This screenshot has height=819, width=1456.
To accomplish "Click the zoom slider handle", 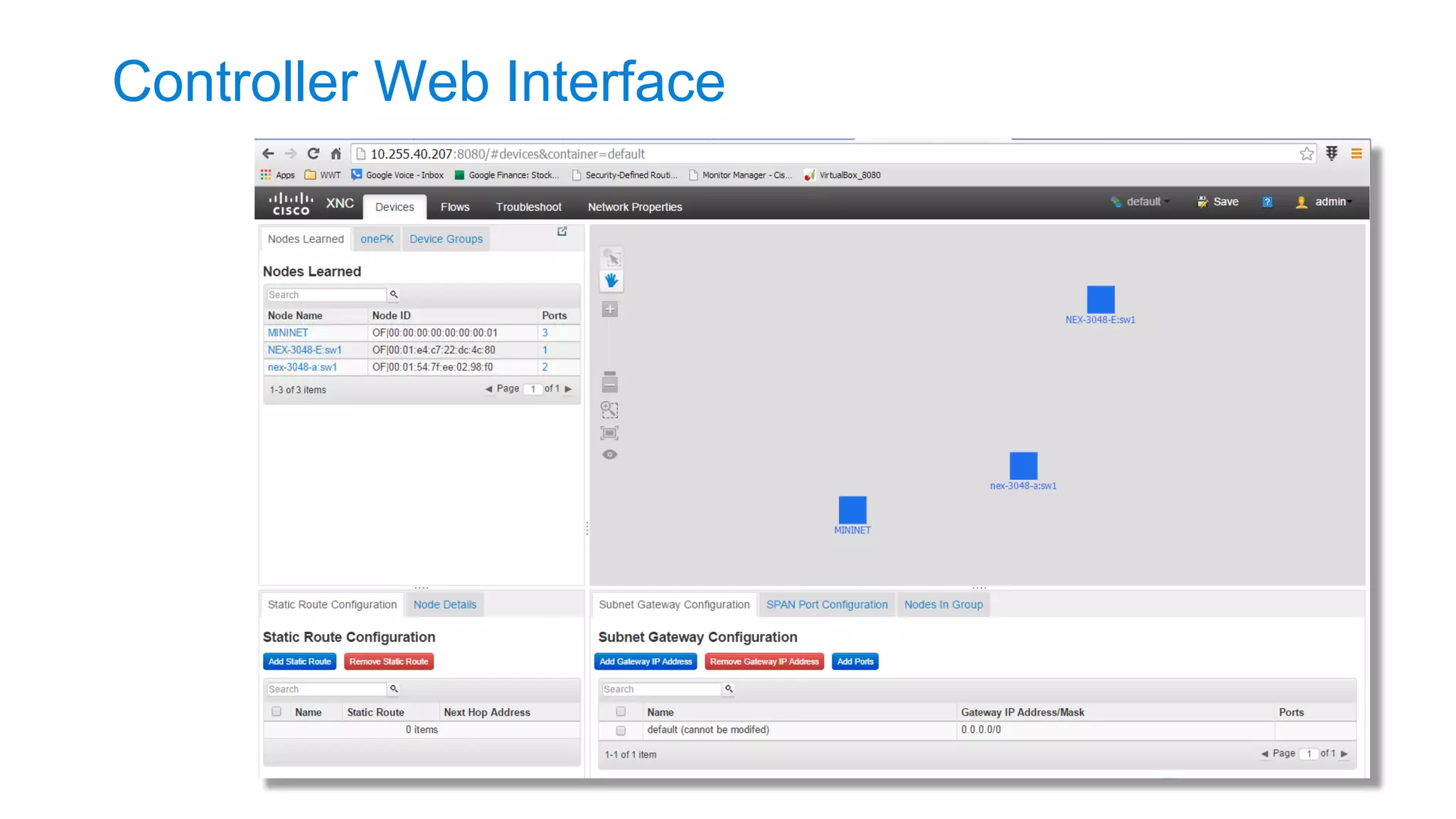I will pyautogui.click(x=610, y=373).
